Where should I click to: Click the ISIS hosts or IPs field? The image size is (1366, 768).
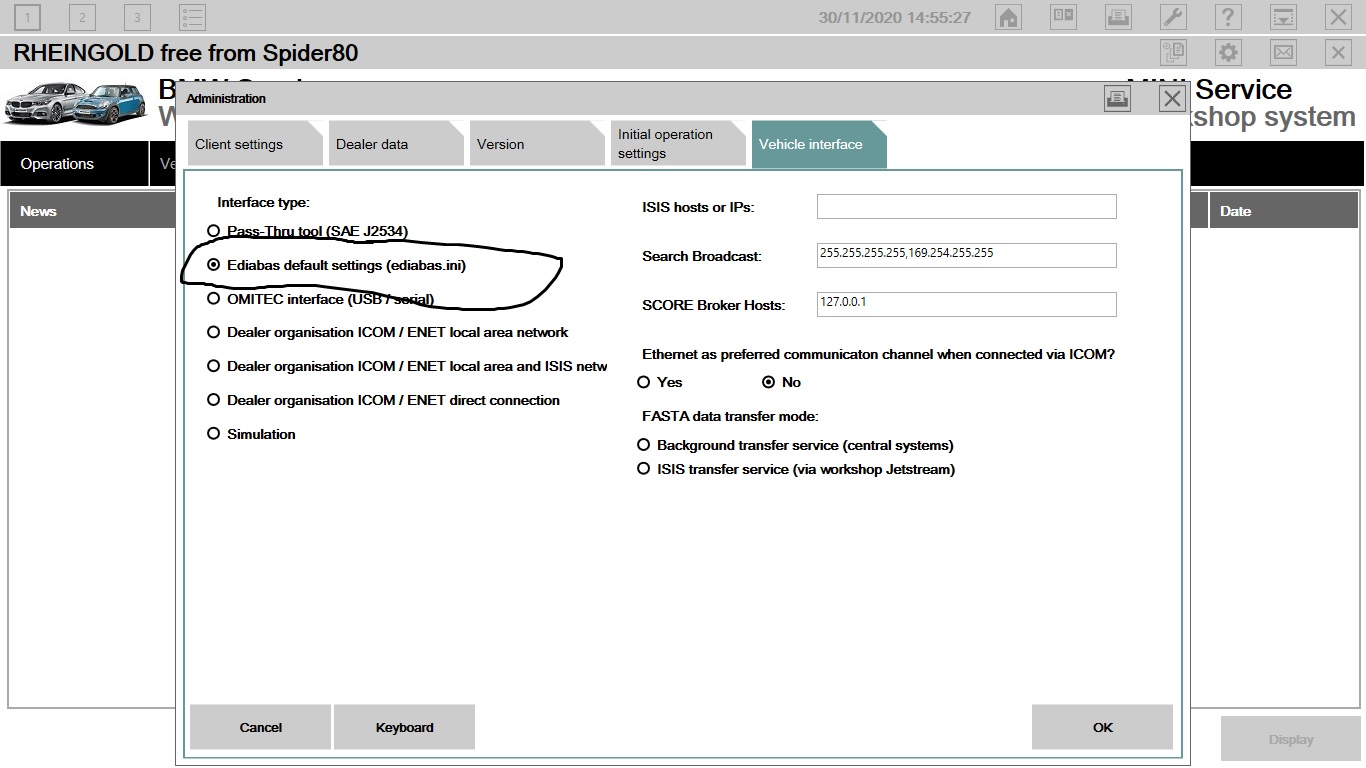point(966,207)
